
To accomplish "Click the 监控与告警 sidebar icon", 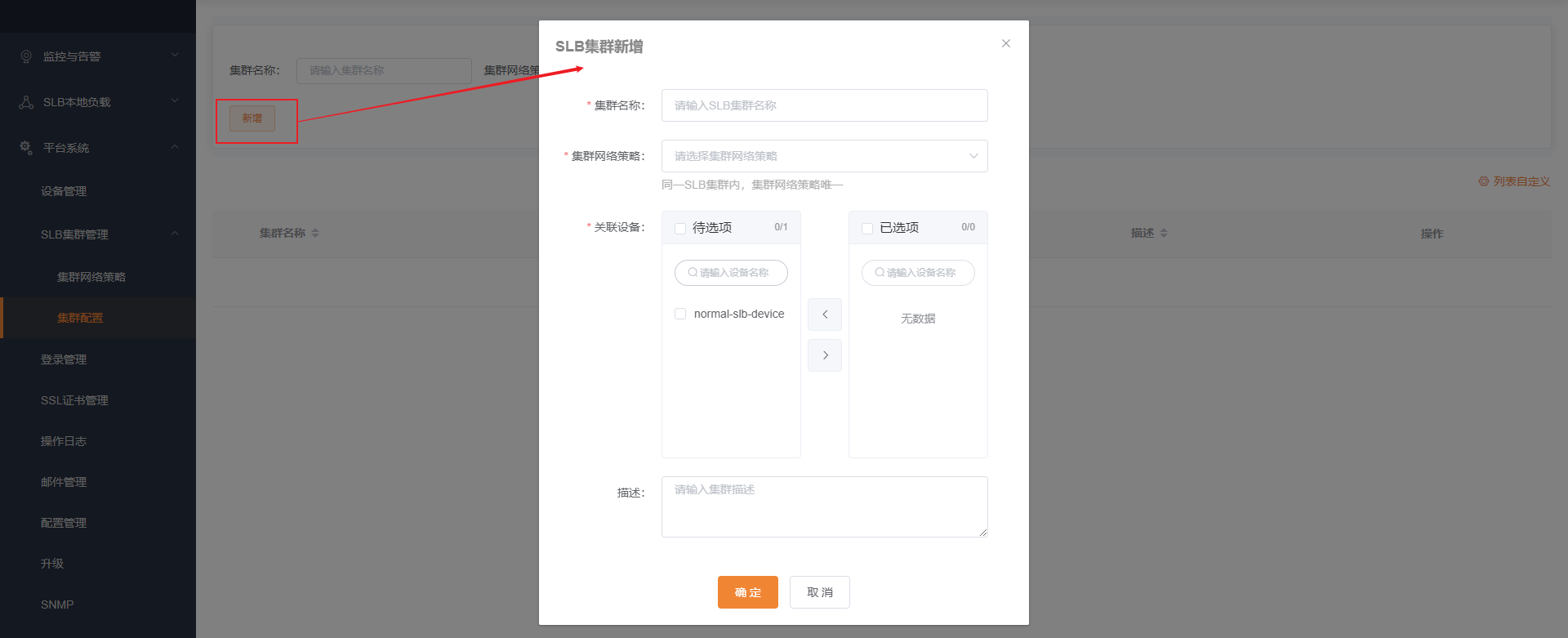I will pos(26,56).
